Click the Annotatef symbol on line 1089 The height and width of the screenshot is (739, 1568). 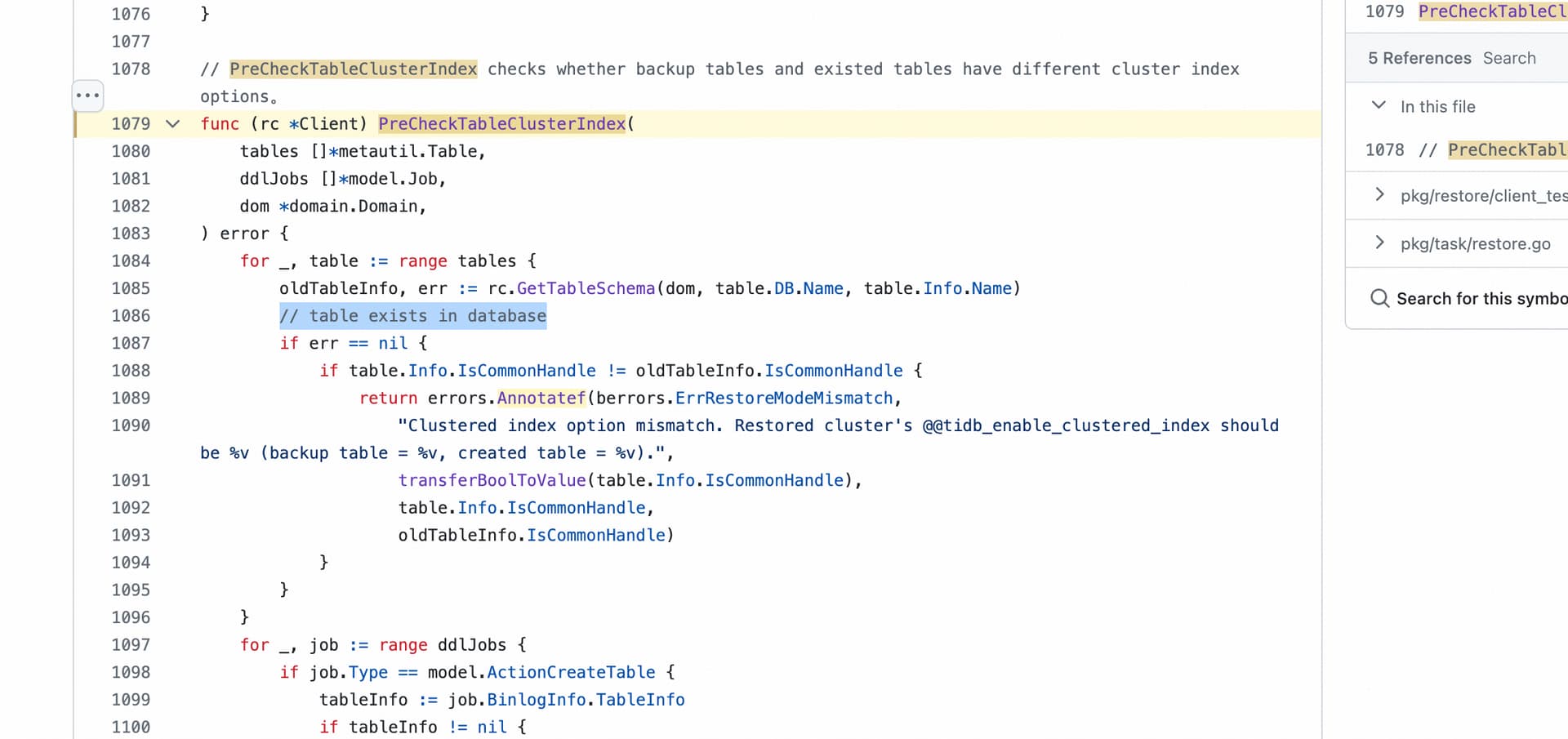coord(541,398)
